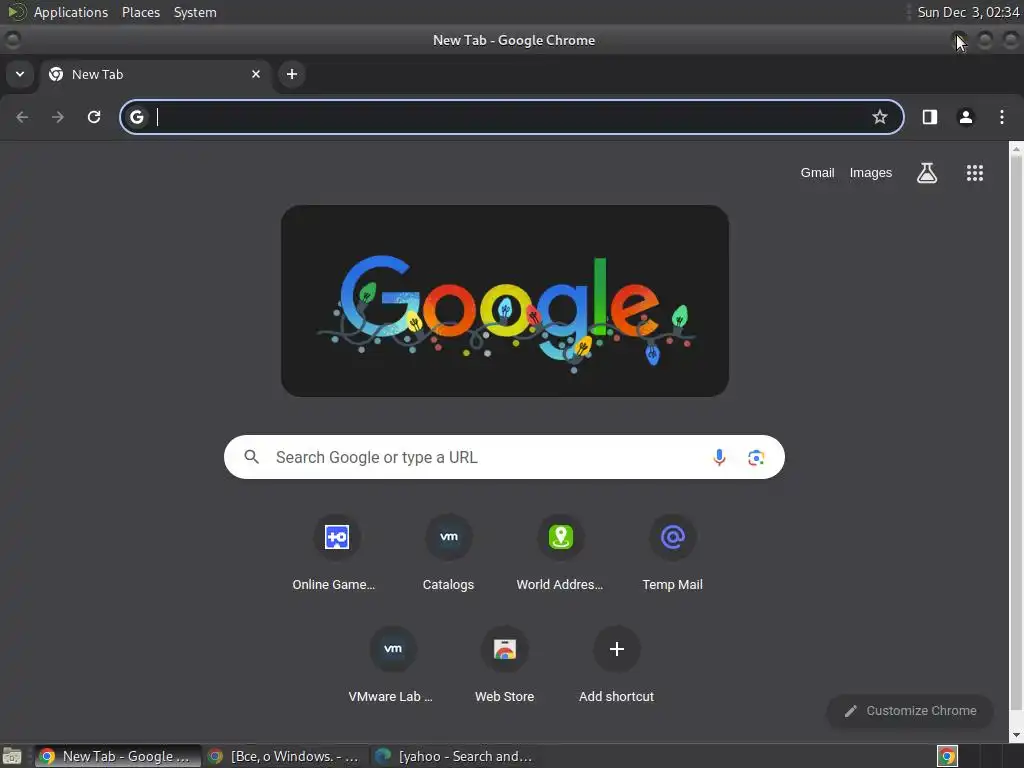This screenshot has height=768, width=1024.
Task: Click the Customize Chrome button
Action: click(910, 711)
